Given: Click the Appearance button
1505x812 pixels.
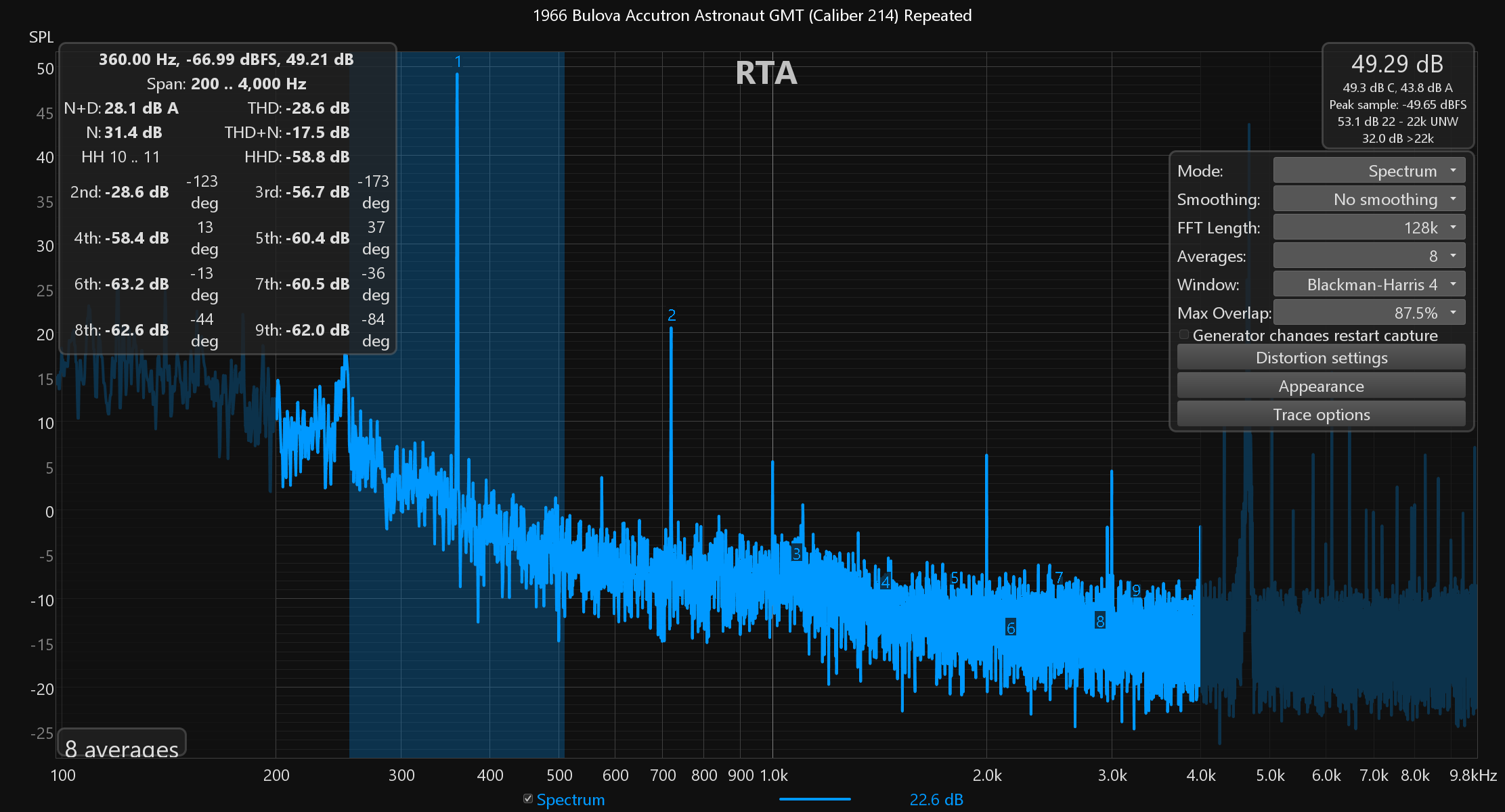Looking at the screenshot, I should click(1321, 386).
